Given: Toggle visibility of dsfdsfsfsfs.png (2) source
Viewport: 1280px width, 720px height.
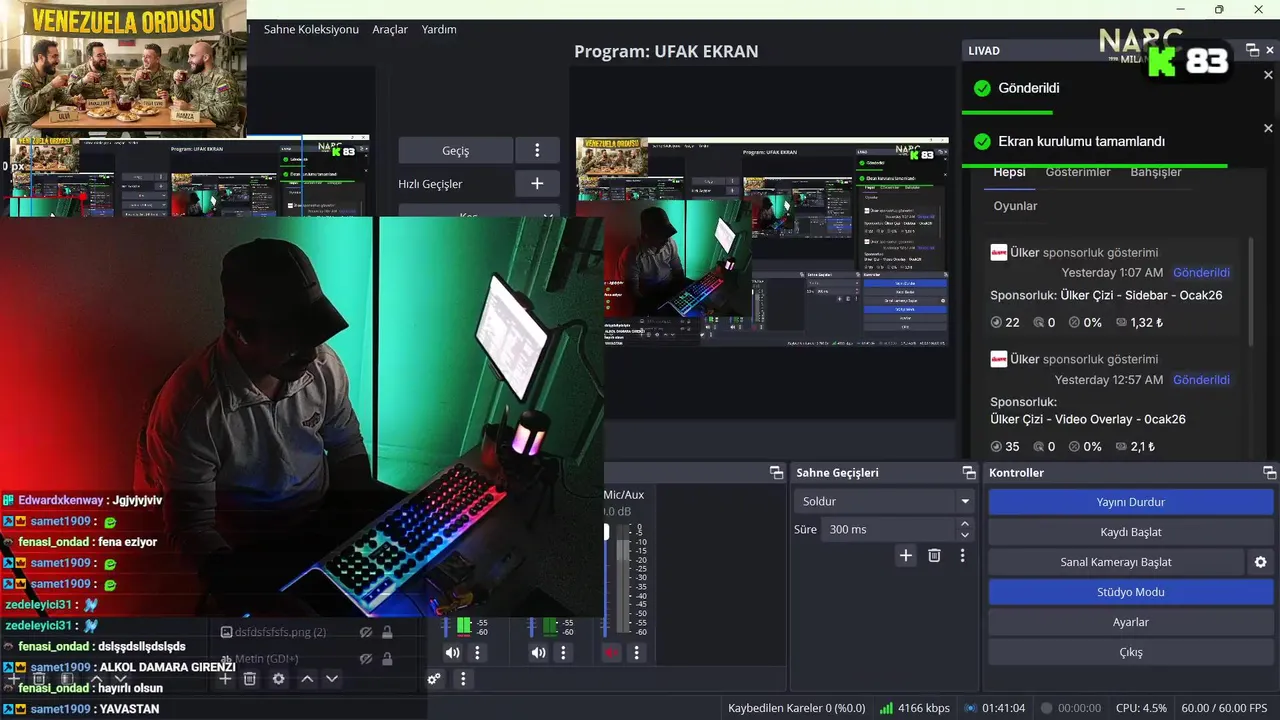Looking at the screenshot, I should (x=366, y=632).
